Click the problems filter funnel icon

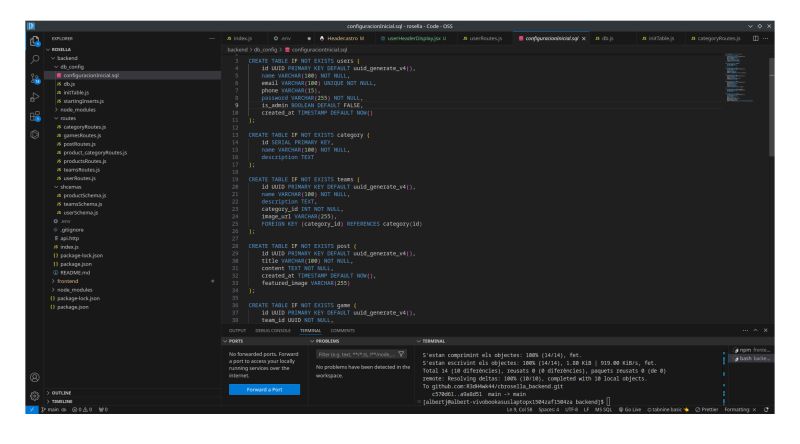click(x=402, y=354)
